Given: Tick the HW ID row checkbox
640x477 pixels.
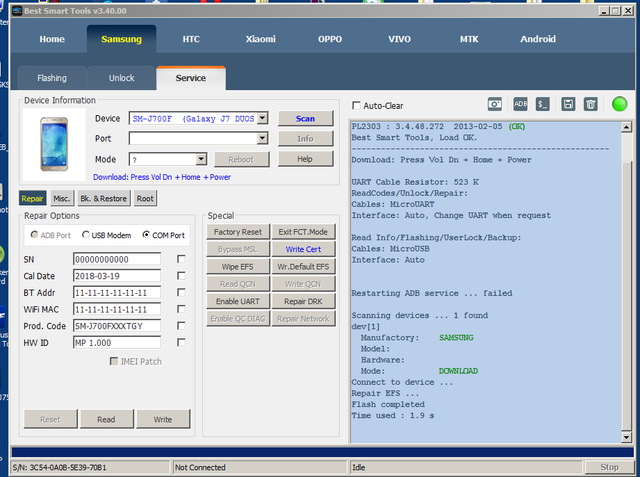Looking at the screenshot, I should (x=181, y=342).
